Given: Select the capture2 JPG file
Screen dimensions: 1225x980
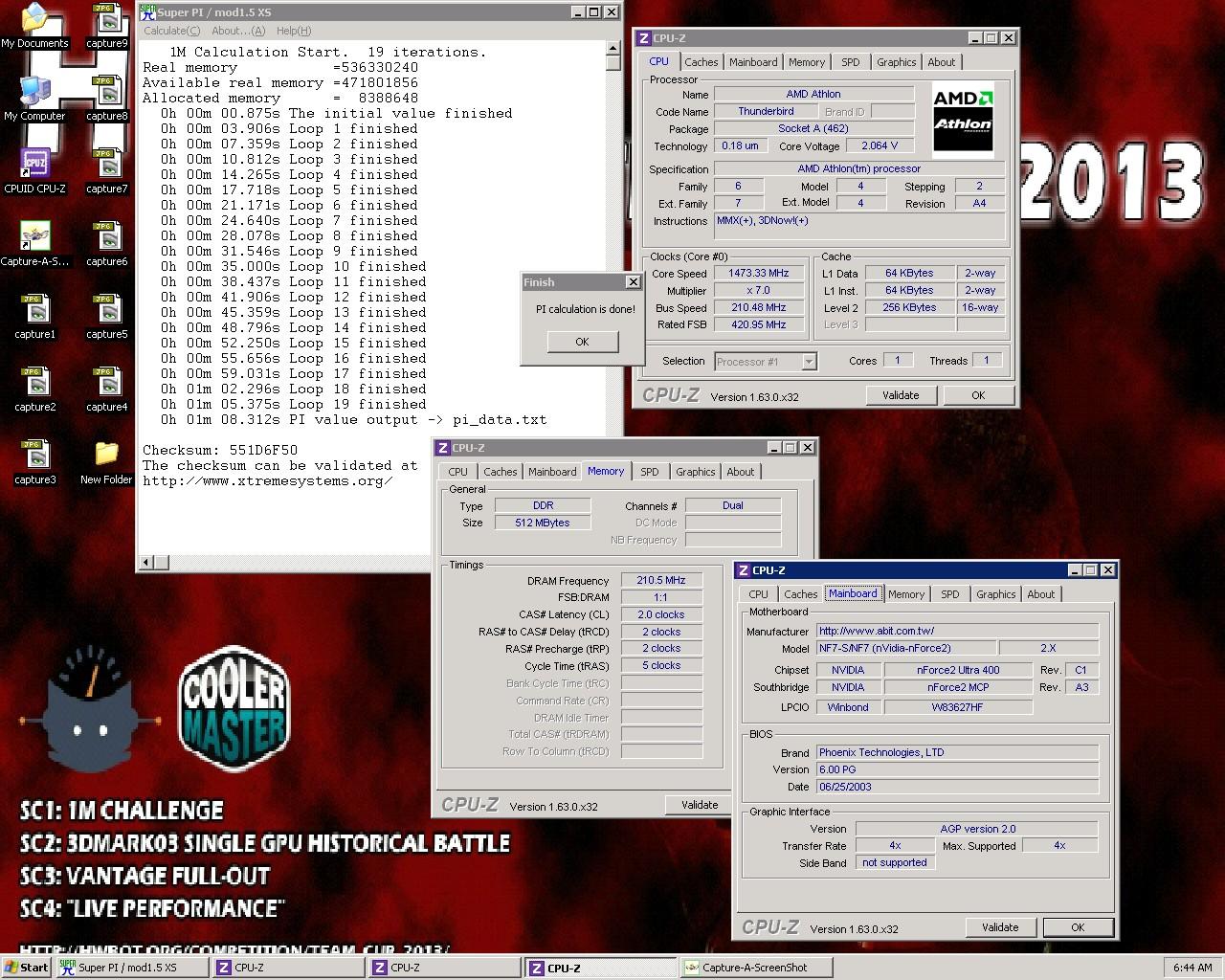Looking at the screenshot, I should tap(34, 390).
